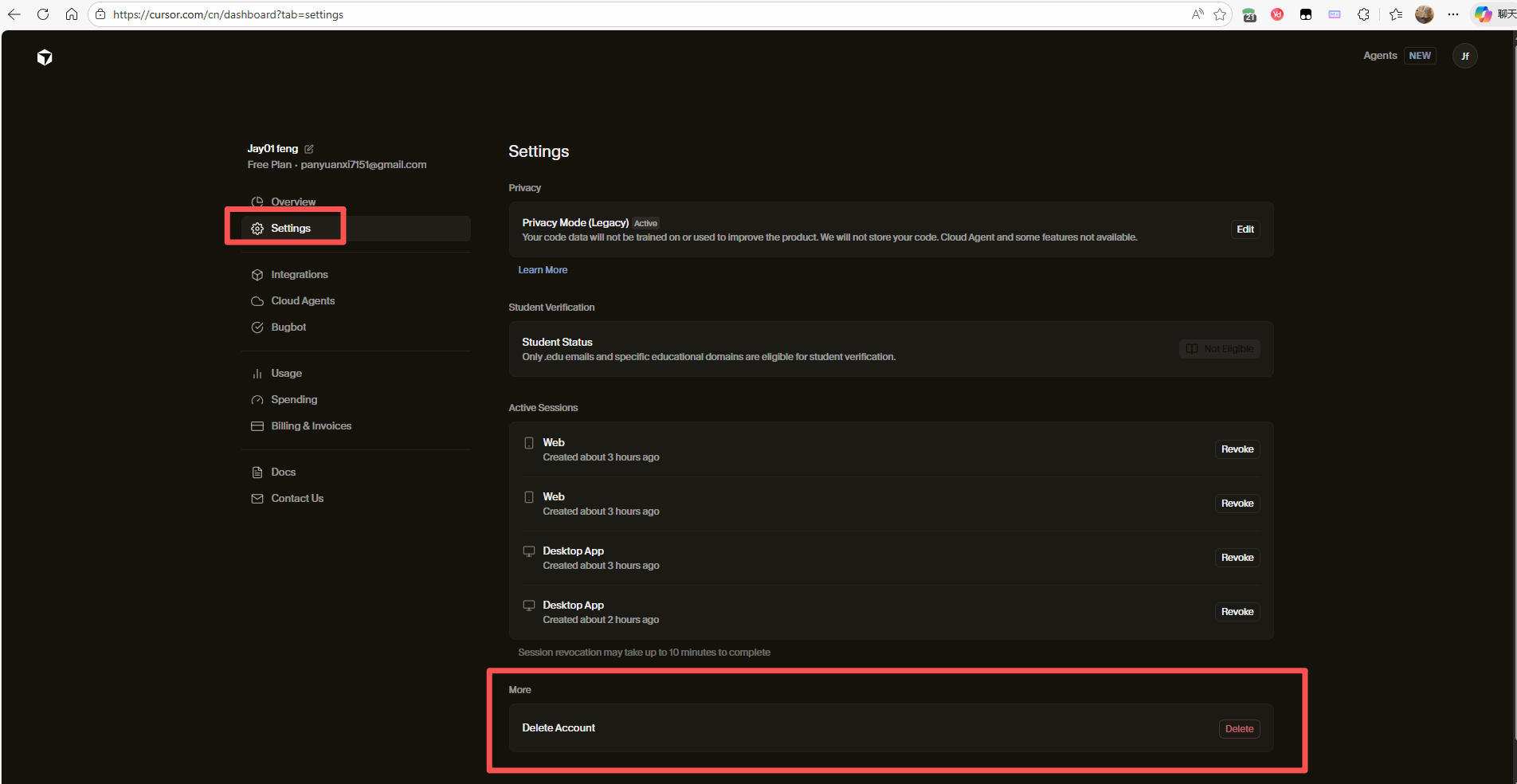
Task: Open the Spending page
Action: 294,400
